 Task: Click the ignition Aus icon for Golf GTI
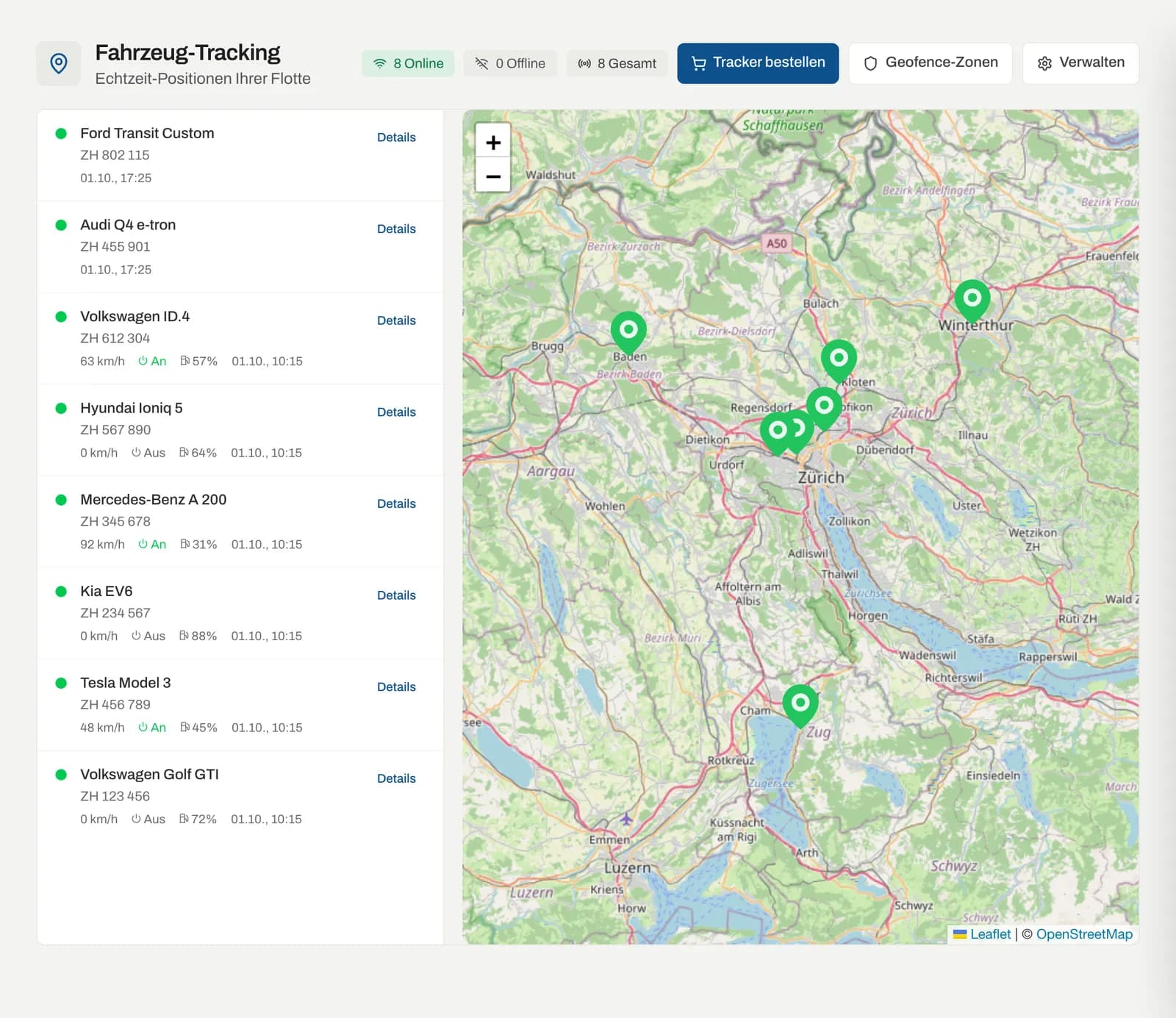[136, 819]
